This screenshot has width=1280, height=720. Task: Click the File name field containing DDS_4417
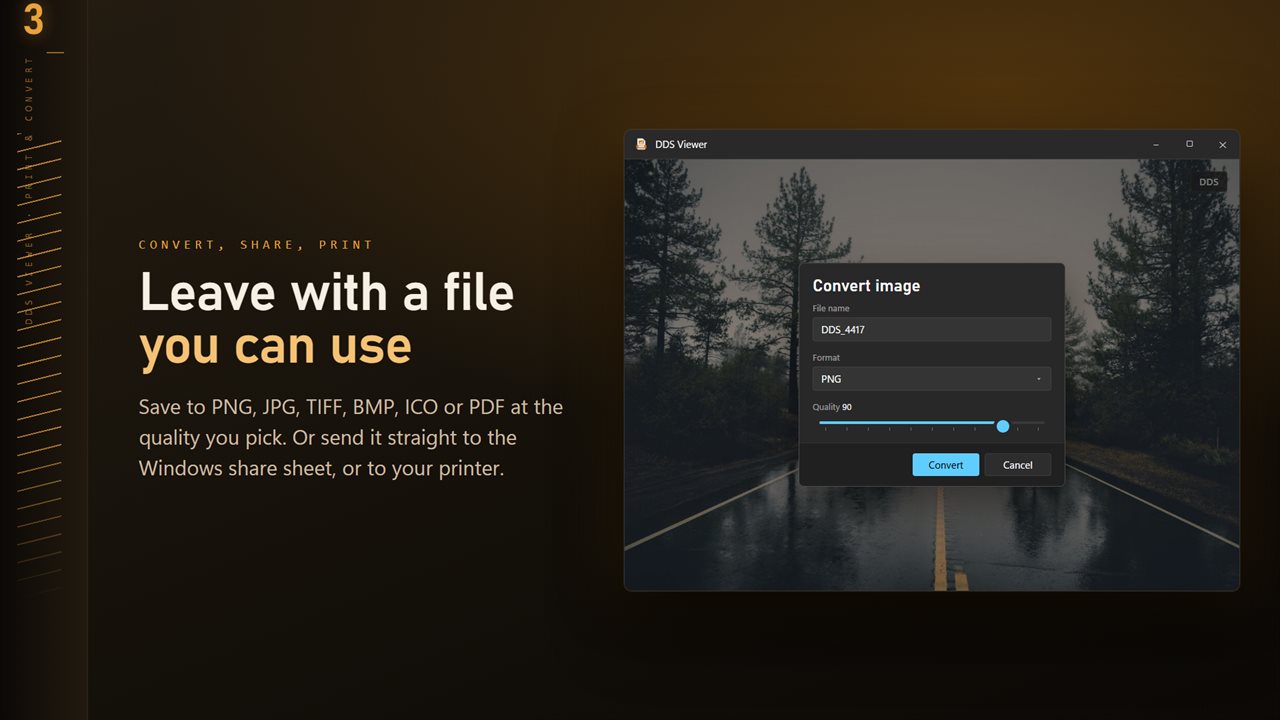(931, 329)
